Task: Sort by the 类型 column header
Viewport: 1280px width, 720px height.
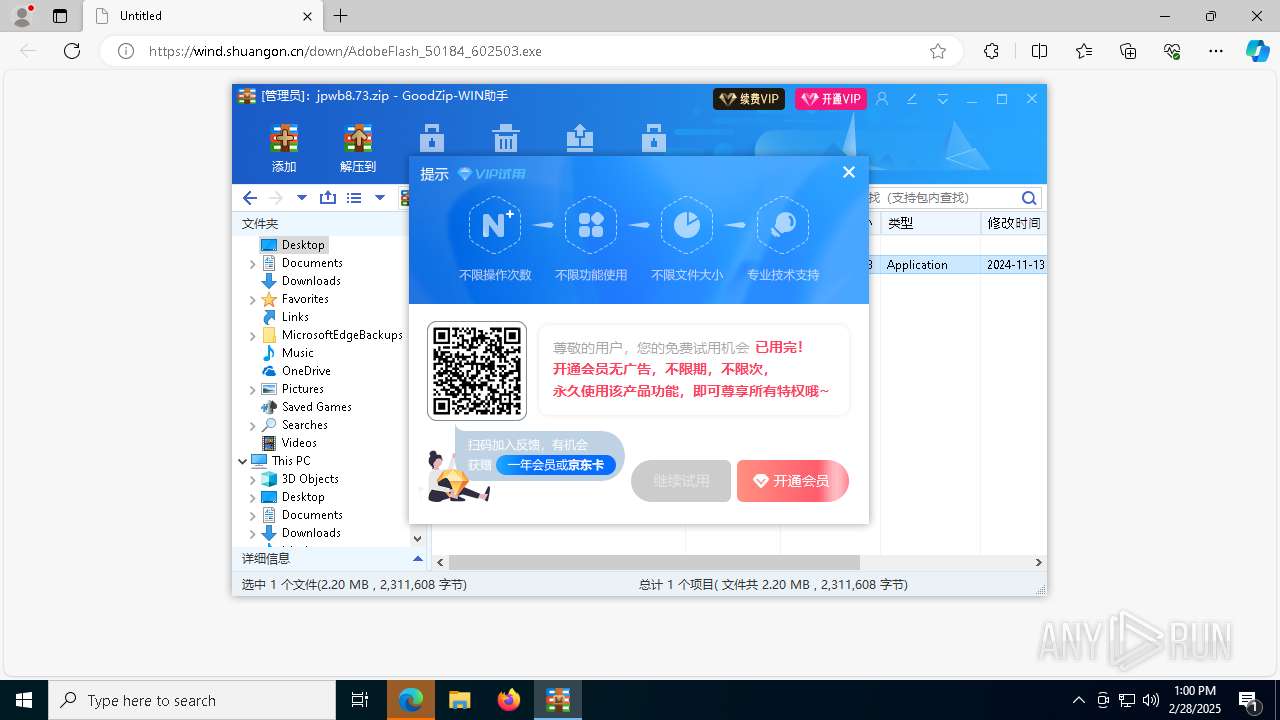Action: [x=930, y=223]
